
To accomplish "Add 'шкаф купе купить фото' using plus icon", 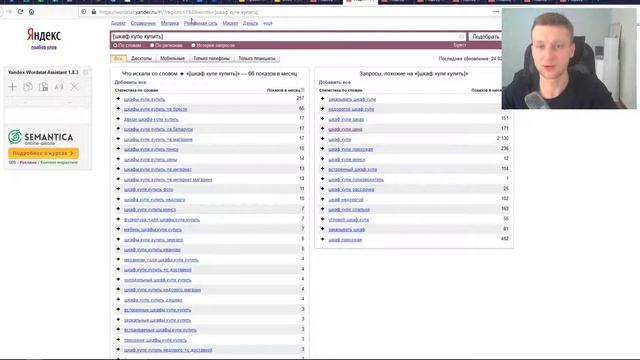I will (118, 189).
